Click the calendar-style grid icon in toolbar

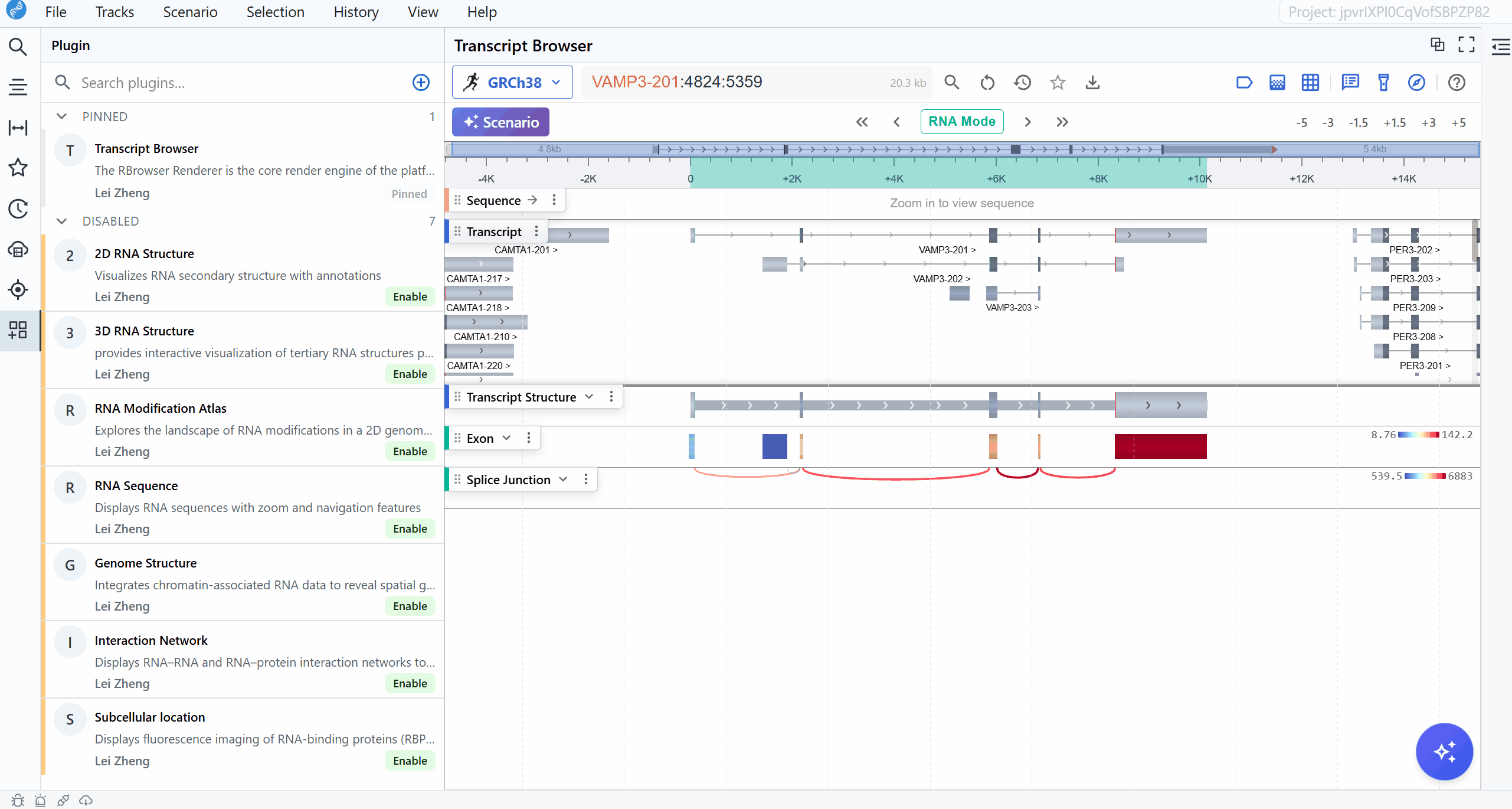(1277, 83)
